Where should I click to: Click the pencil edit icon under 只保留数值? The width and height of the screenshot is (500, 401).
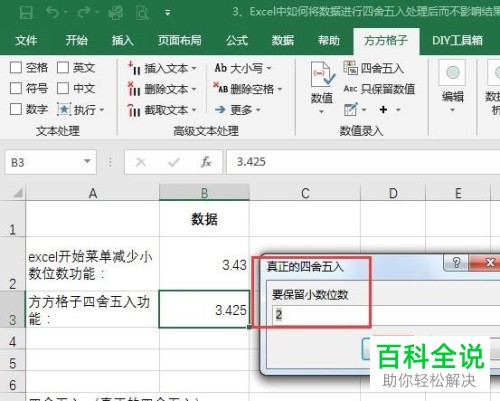(x=351, y=109)
